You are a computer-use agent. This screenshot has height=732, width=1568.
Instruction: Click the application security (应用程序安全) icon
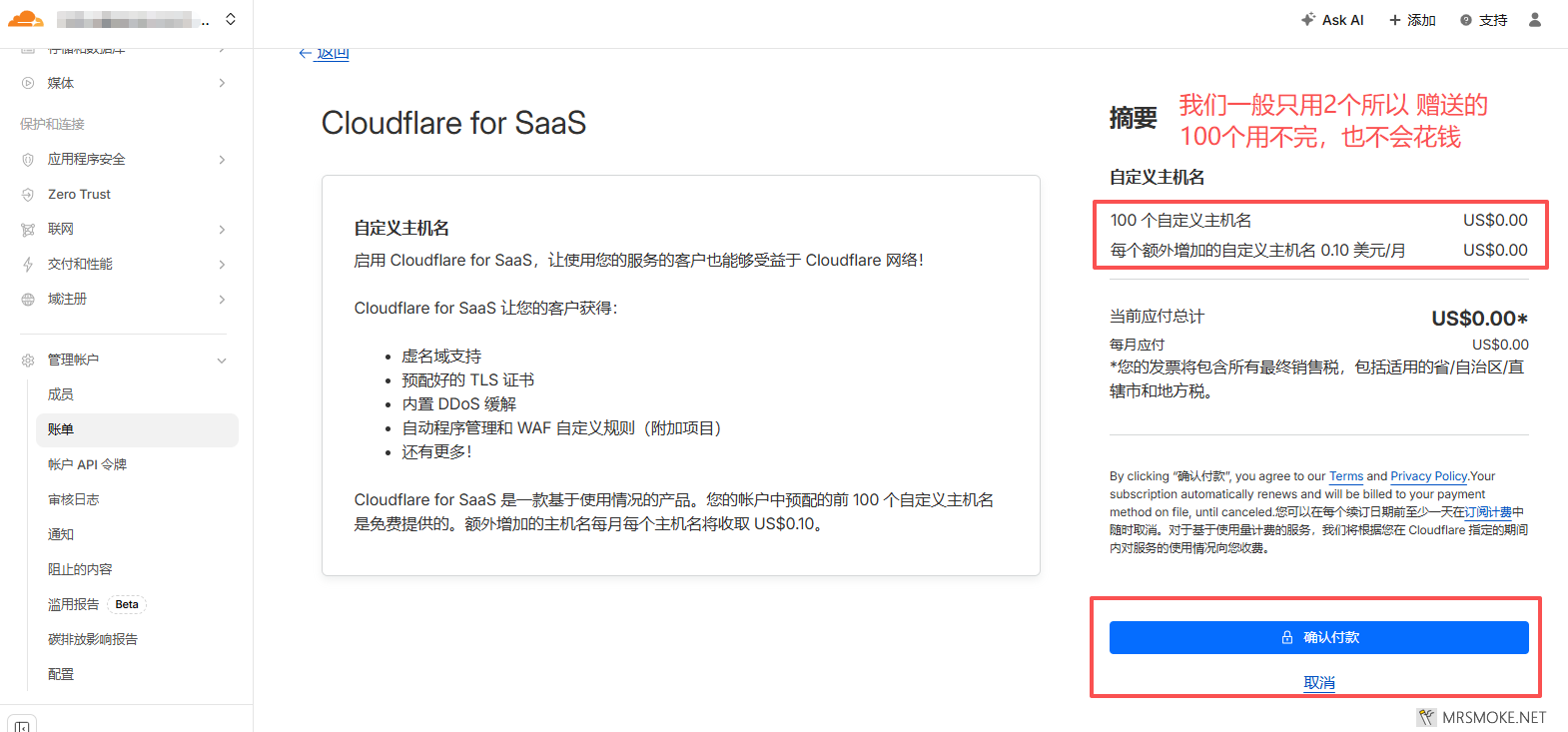[x=28, y=160]
